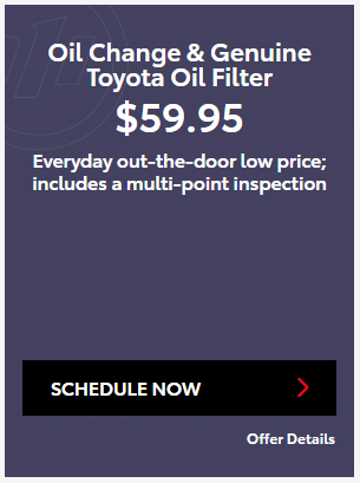This screenshot has width=360, height=483.
Task: Select the word 'Toyota' in the title
Action: 126,79
